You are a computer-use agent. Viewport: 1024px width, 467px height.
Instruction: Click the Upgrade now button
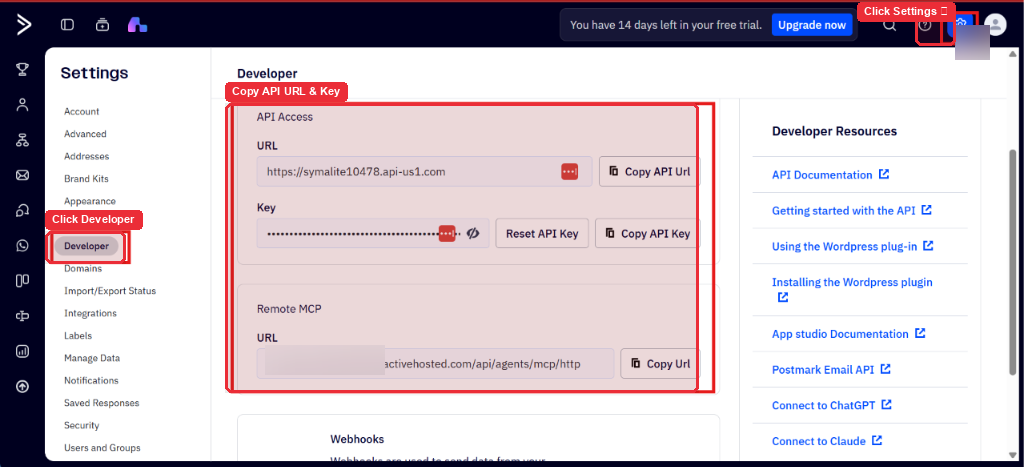pyautogui.click(x=812, y=25)
